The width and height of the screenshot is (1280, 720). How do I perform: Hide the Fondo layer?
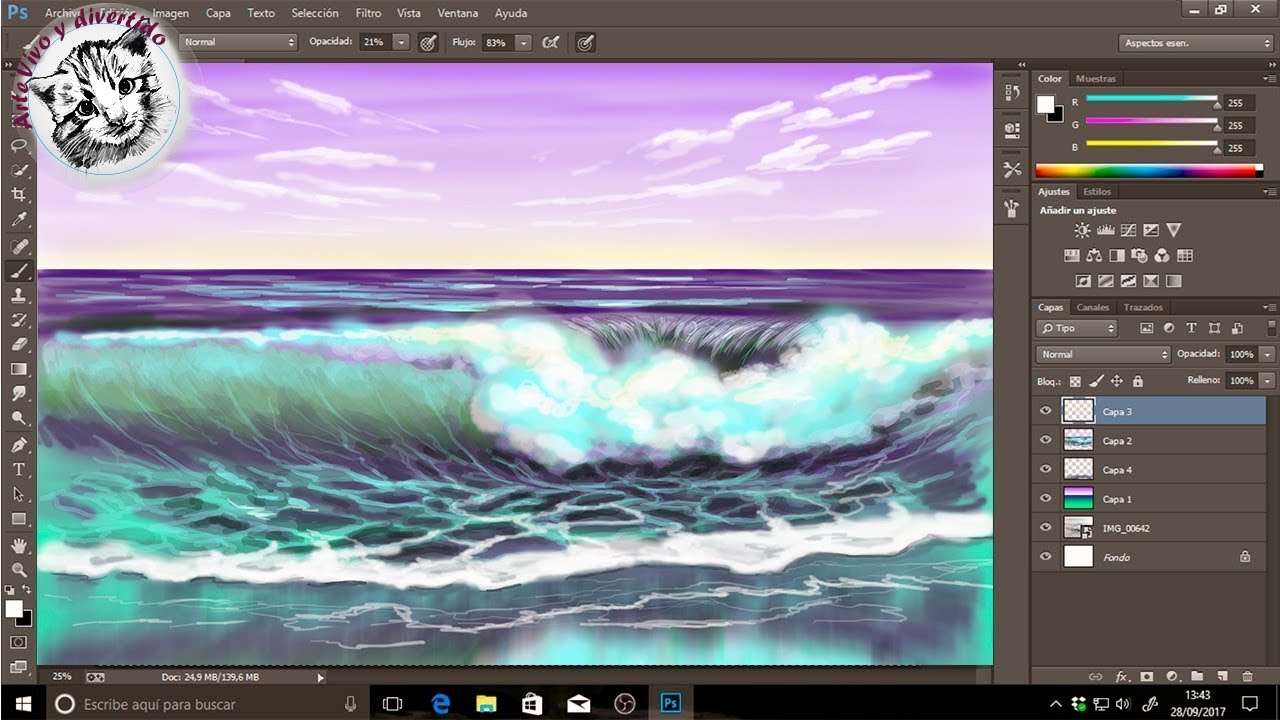click(x=1046, y=556)
